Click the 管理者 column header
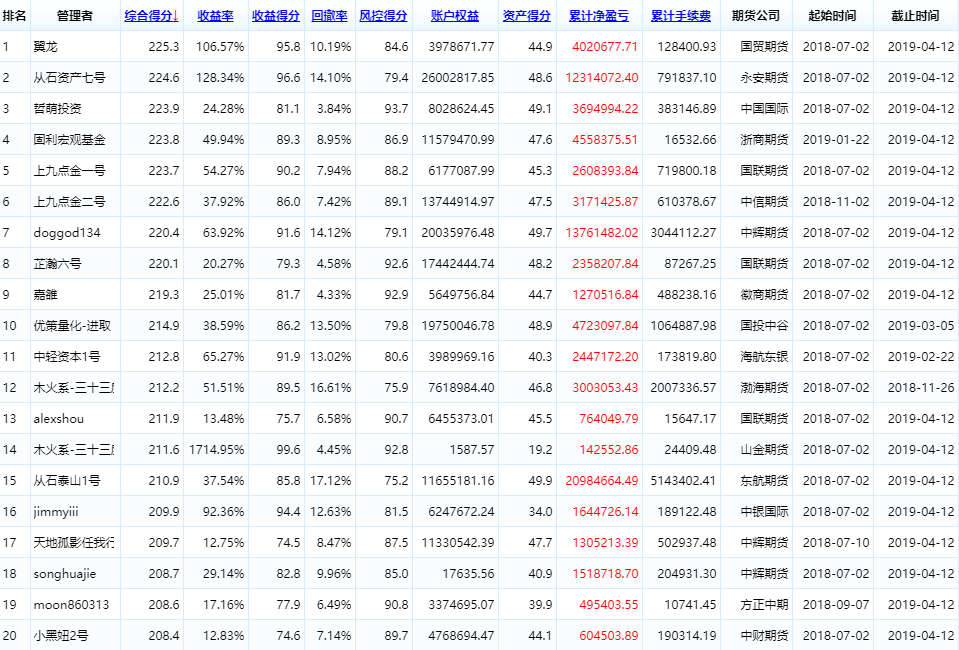 [x=75, y=16]
